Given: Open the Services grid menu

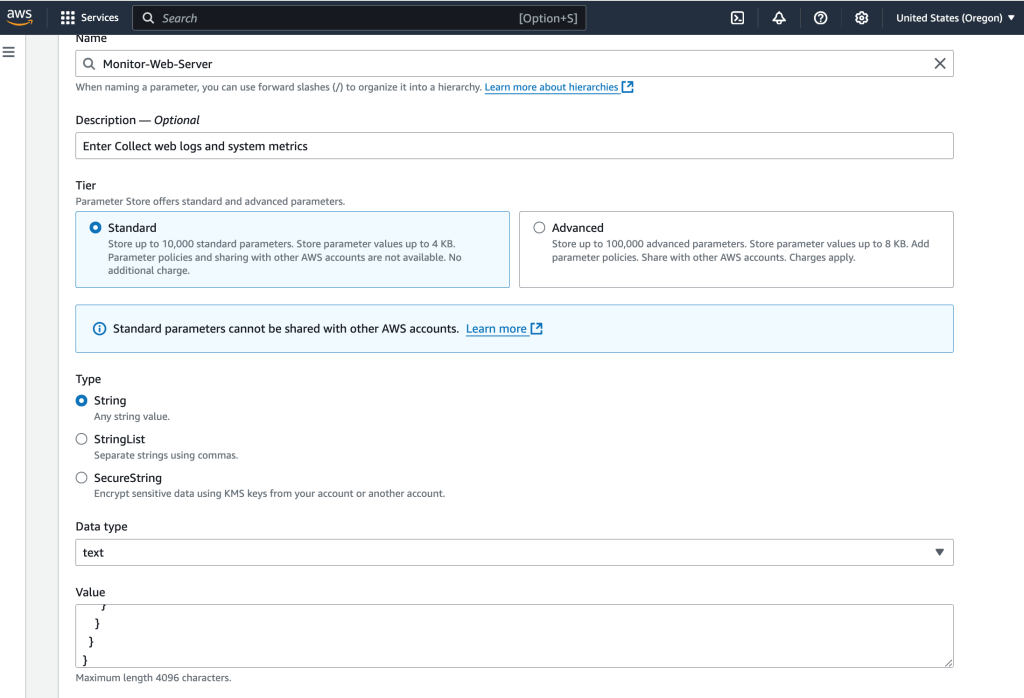Looking at the screenshot, I should coord(89,18).
